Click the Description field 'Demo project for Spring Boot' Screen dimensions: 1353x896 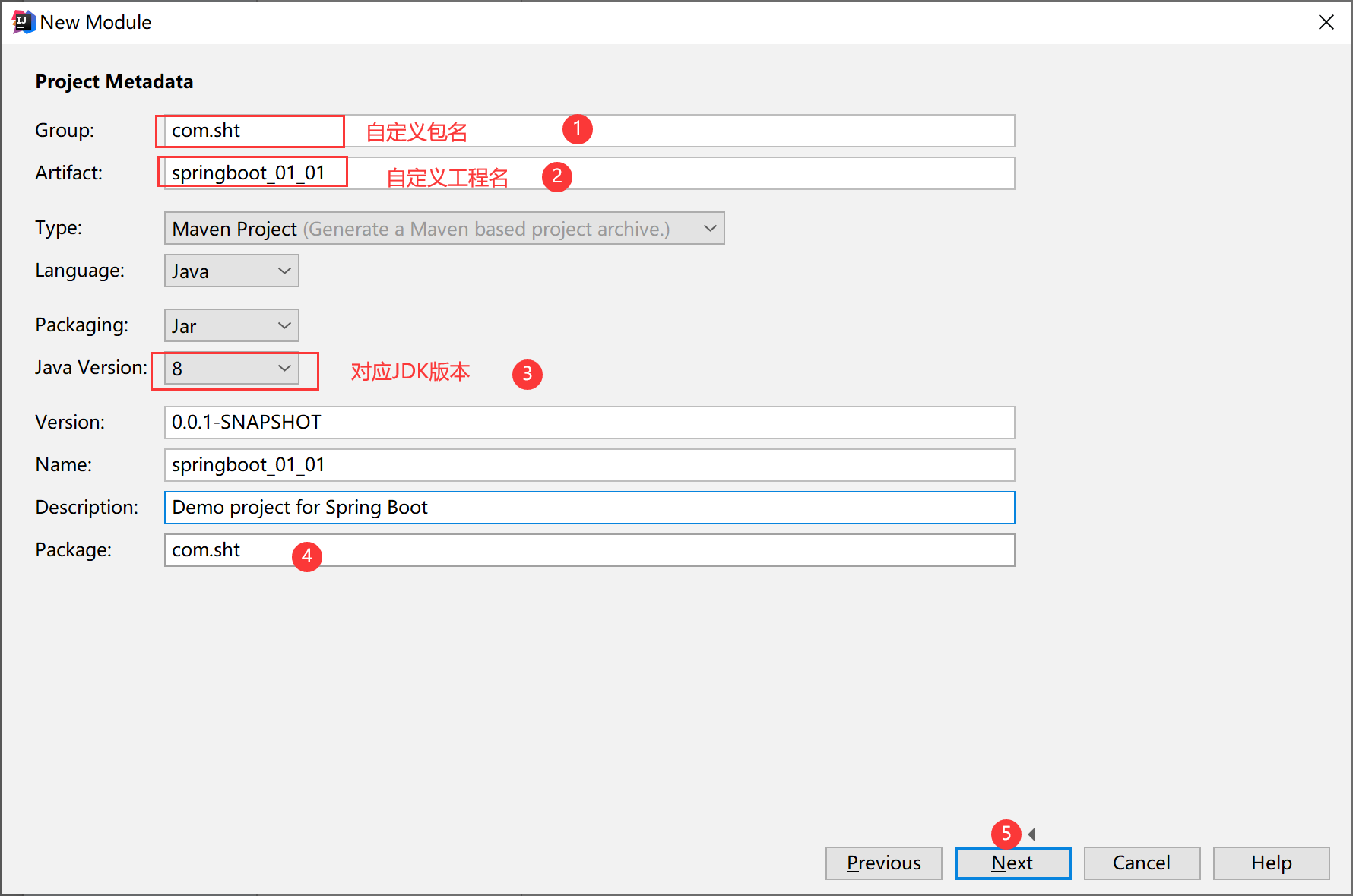pyautogui.click(x=589, y=508)
